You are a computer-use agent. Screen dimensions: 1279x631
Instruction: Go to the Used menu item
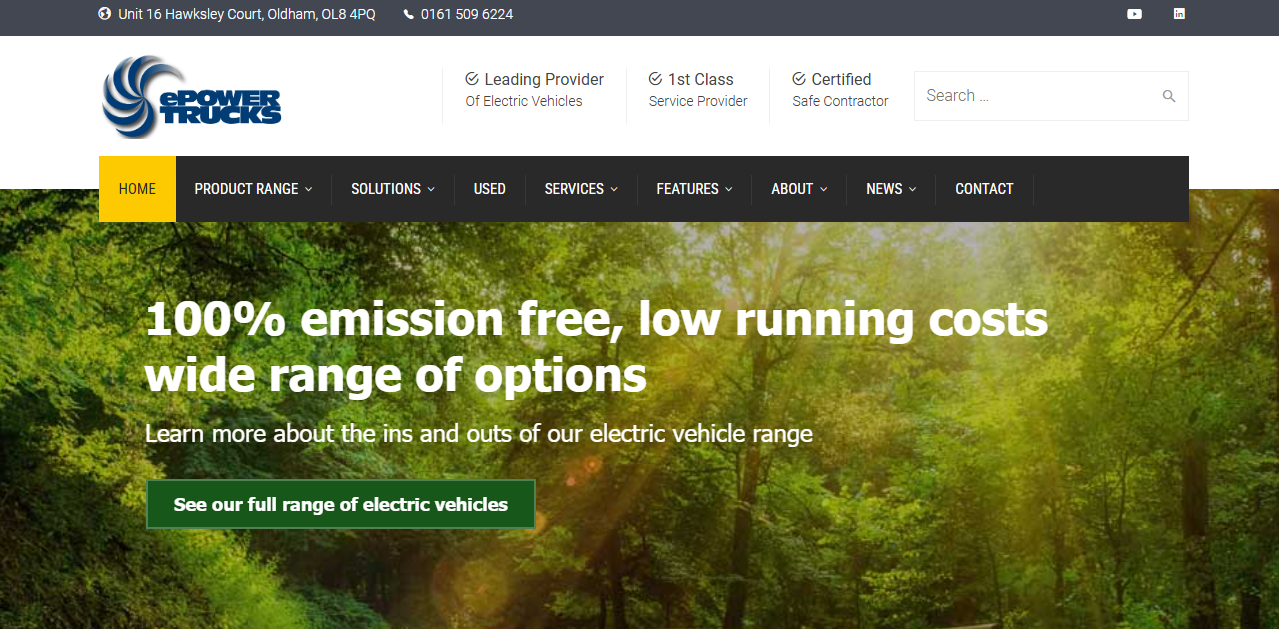[x=489, y=189]
